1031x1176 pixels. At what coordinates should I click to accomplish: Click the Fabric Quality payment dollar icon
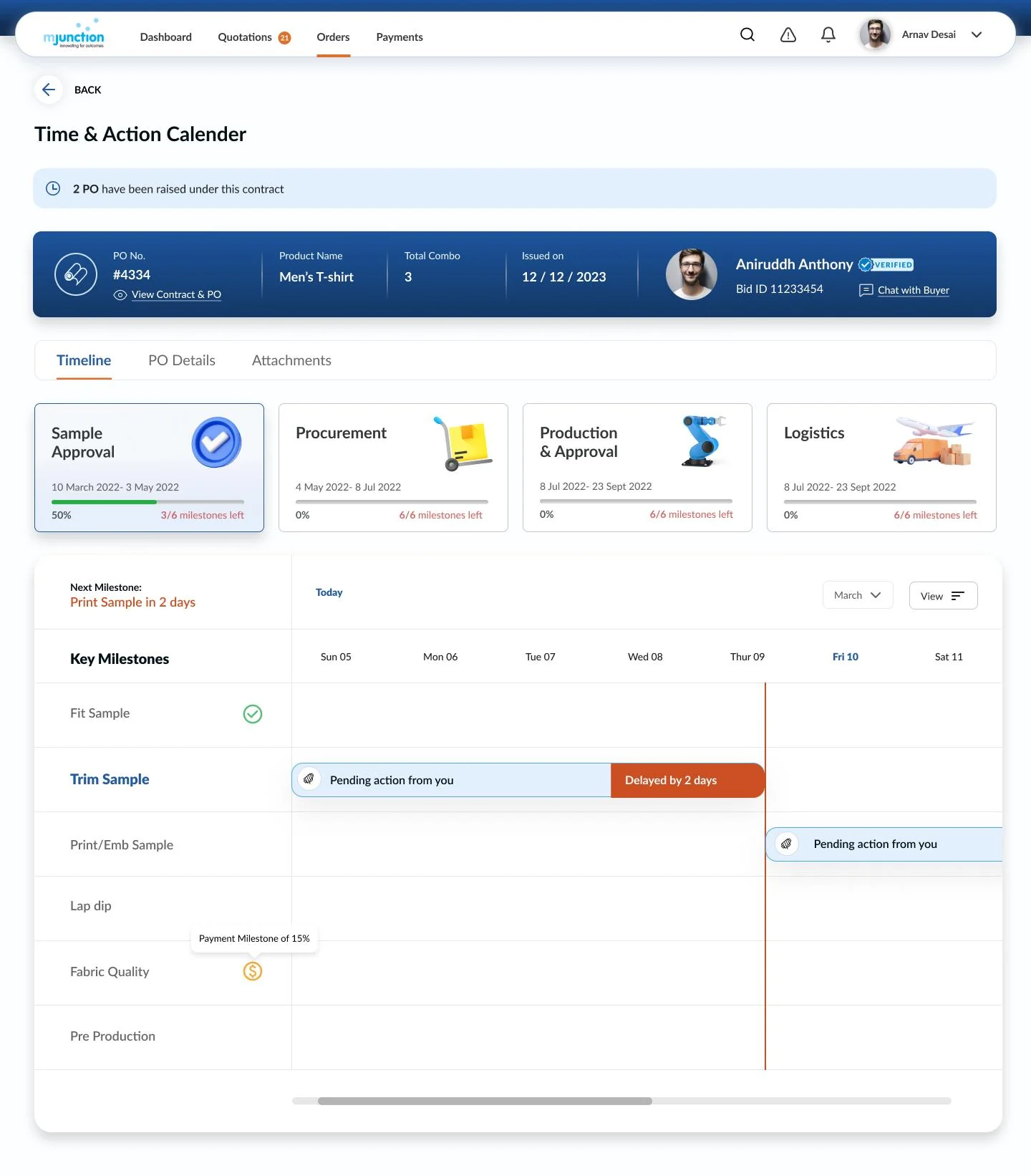(253, 971)
